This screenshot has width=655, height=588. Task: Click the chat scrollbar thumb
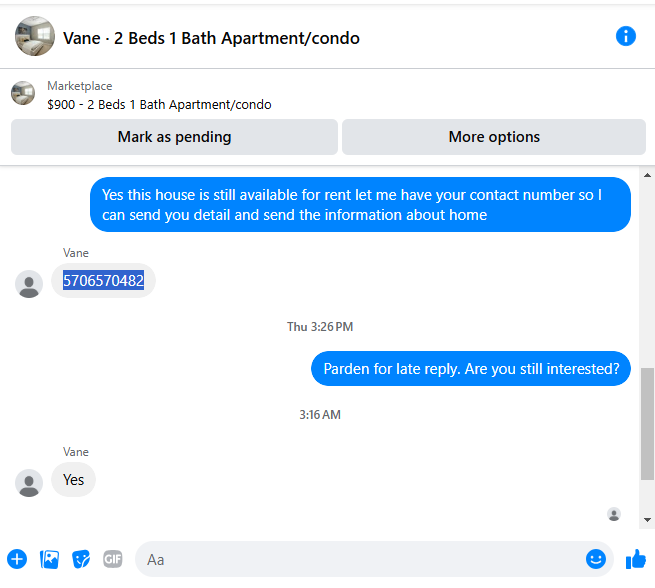[647, 424]
